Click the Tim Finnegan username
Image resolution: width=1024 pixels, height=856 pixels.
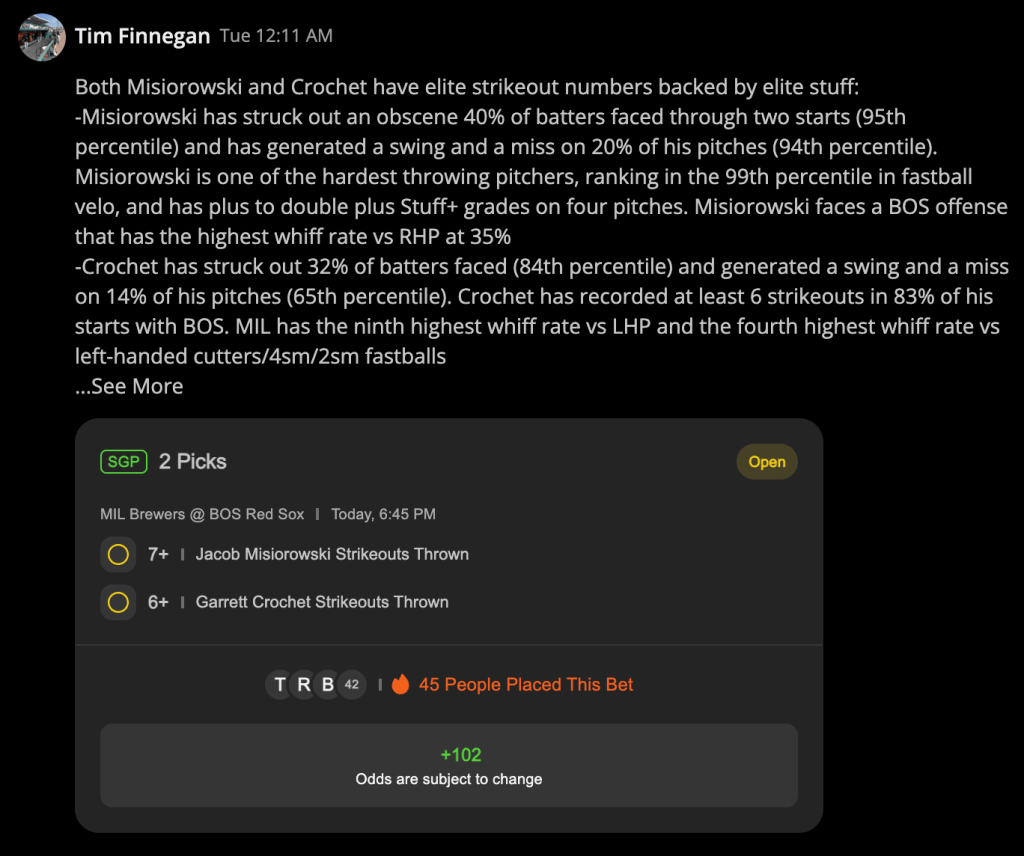(x=142, y=36)
